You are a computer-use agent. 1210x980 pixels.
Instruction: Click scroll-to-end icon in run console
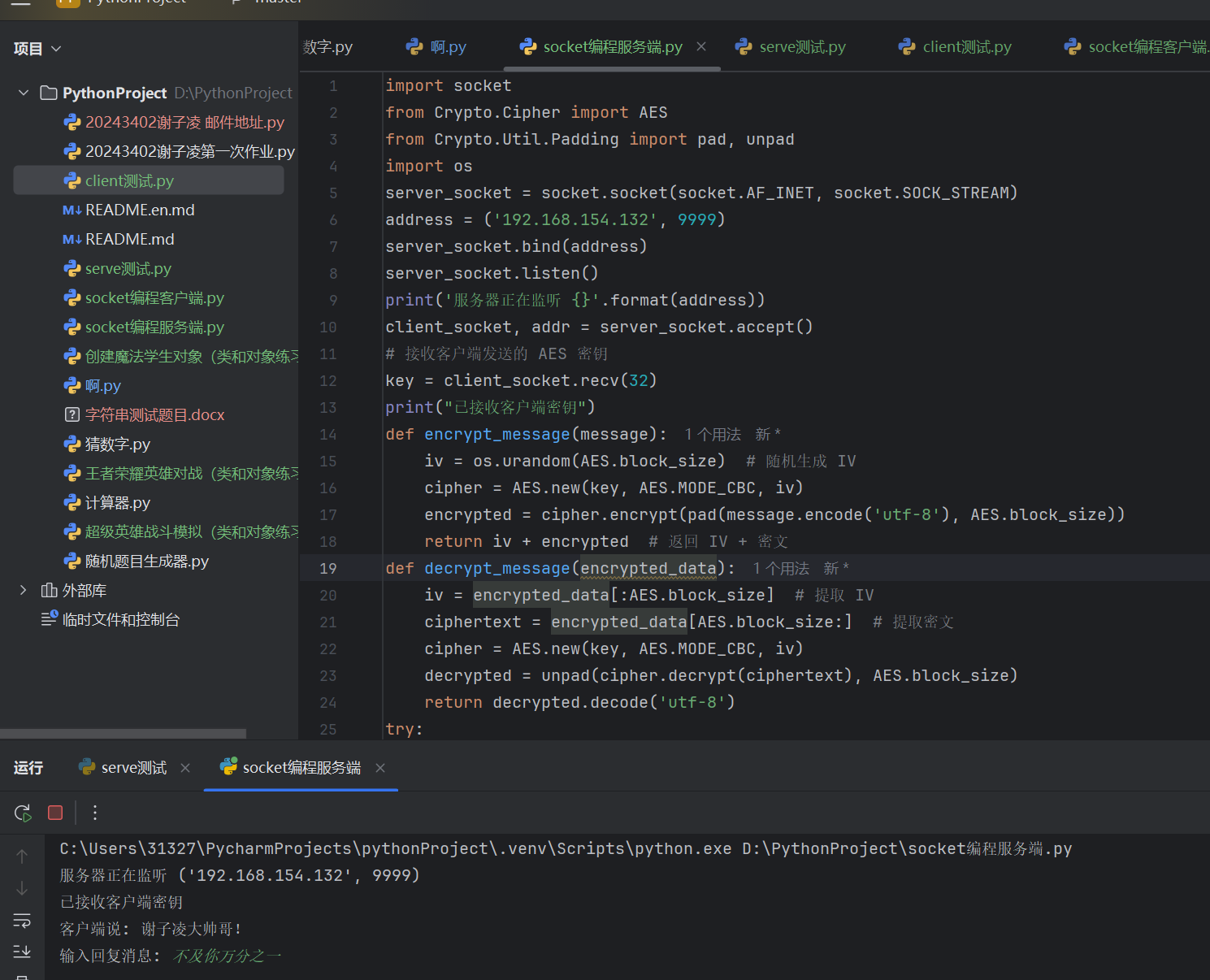(x=22, y=952)
